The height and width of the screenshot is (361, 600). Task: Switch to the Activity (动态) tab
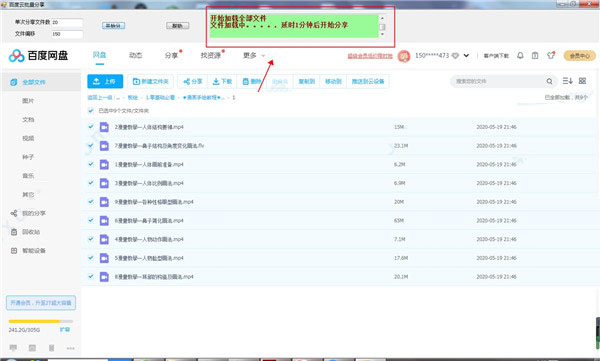click(x=135, y=56)
